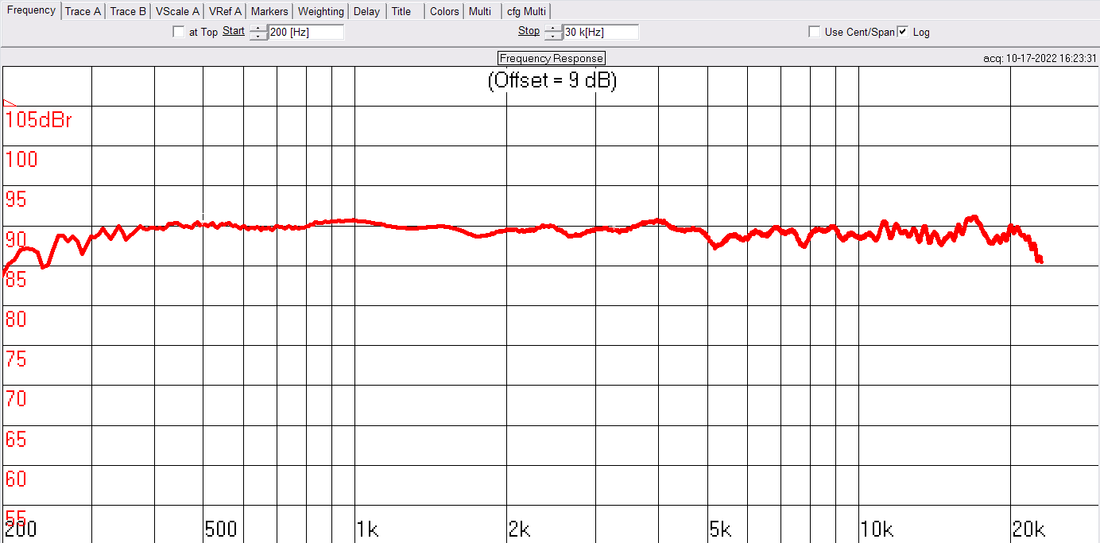Open the VRef A tab

(225, 12)
